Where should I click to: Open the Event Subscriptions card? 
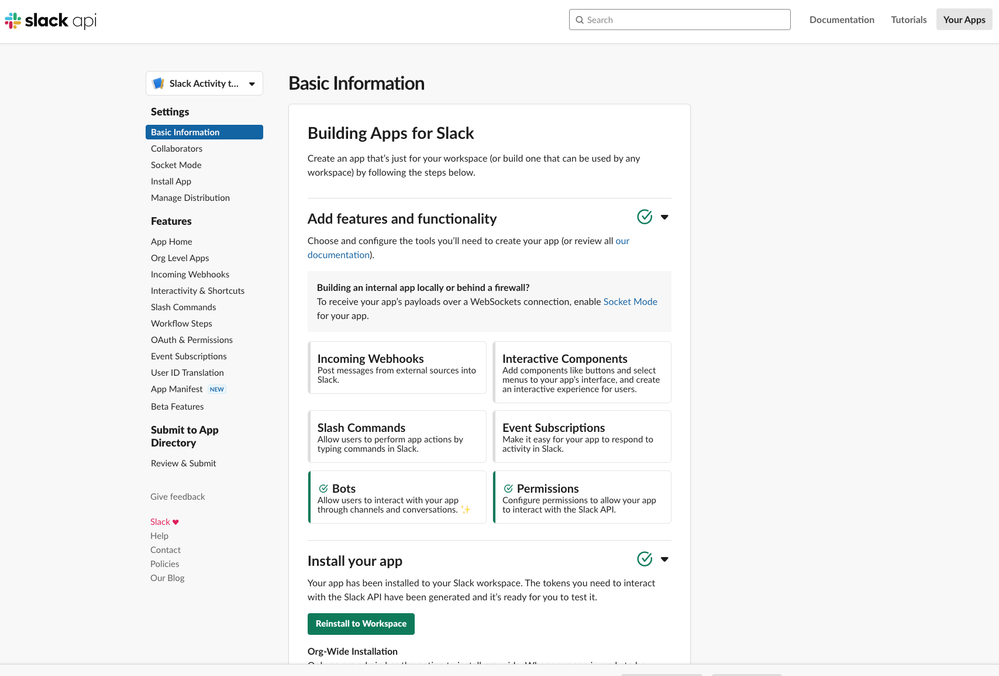click(x=582, y=436)
